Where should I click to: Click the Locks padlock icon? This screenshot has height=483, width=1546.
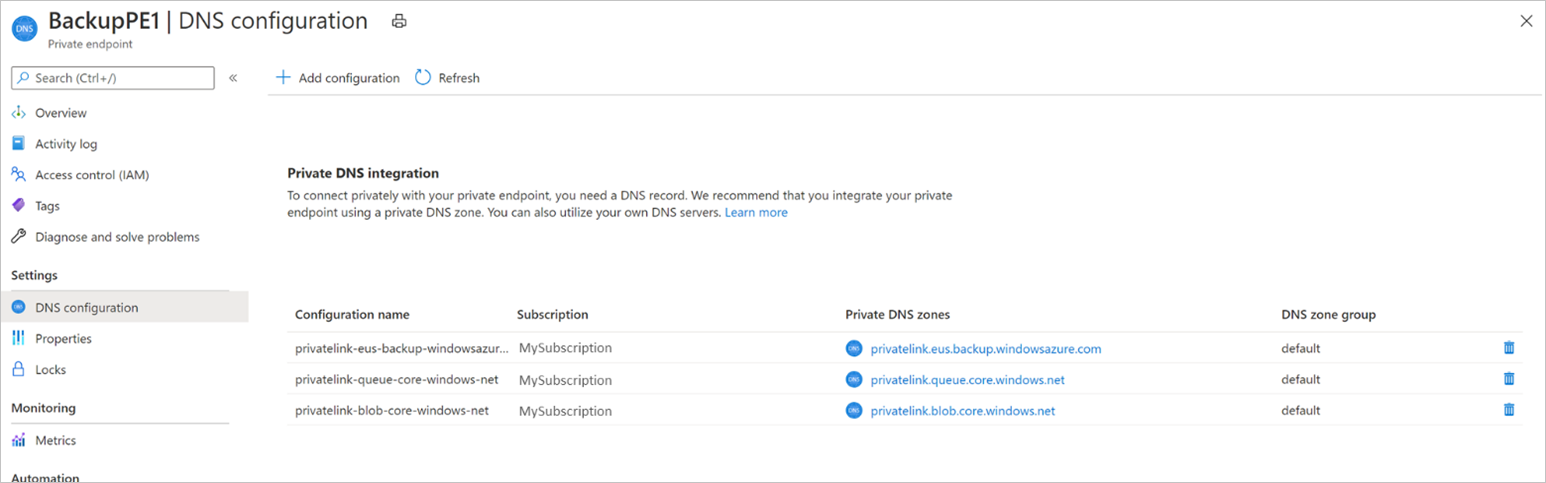18,370
